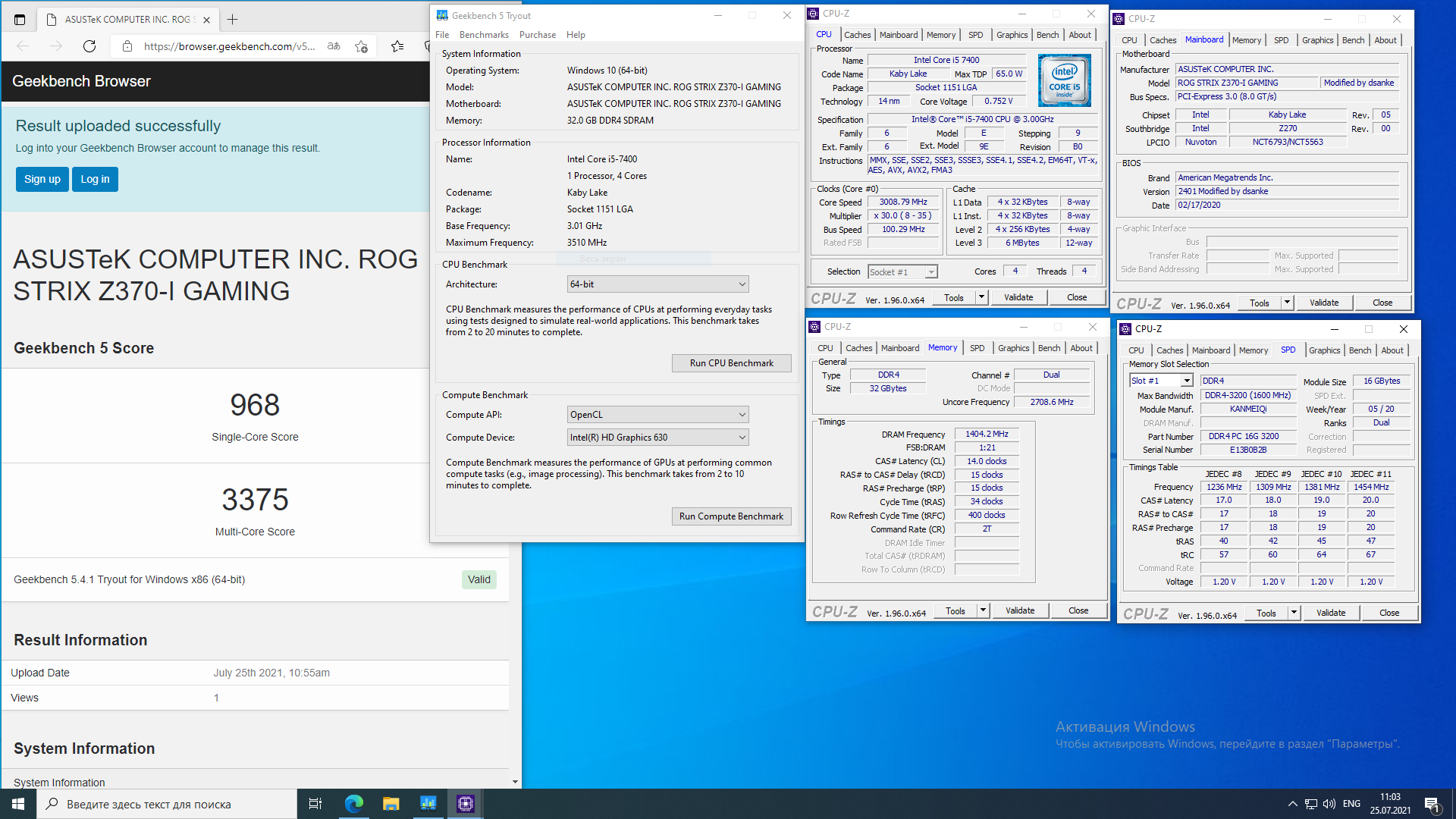The width and height of the screenshot is (1456, 819).
Task: Click the site lock icon in address bar
Action: (127, 46)
